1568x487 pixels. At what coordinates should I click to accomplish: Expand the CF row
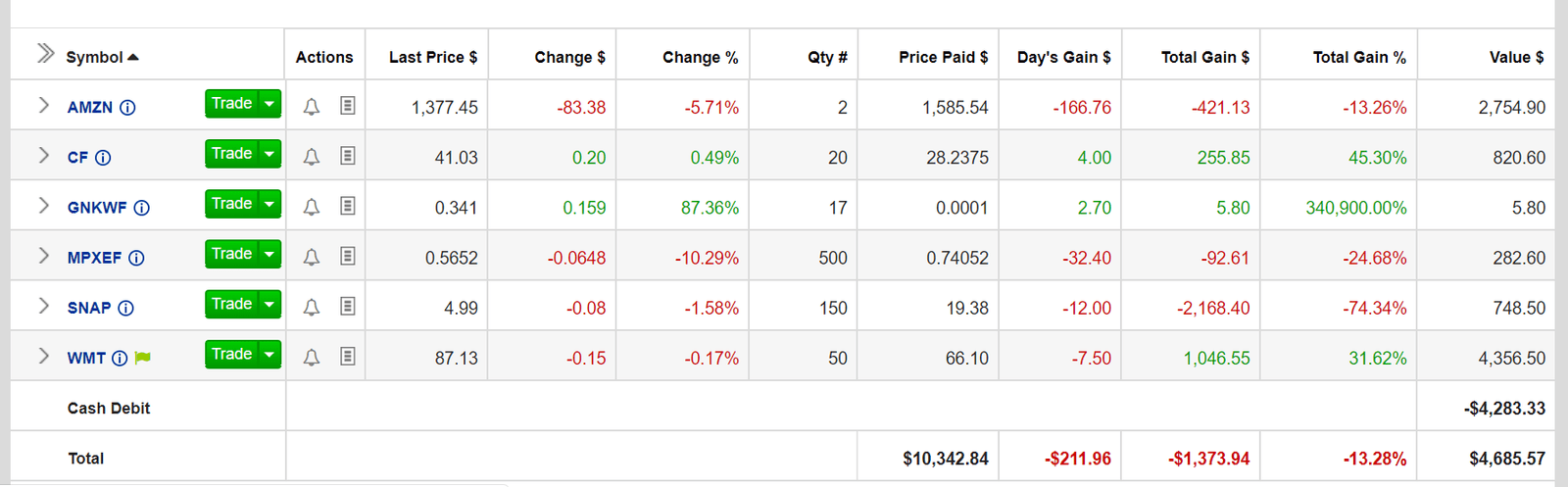pyautogui.click(x=43, y=155)
